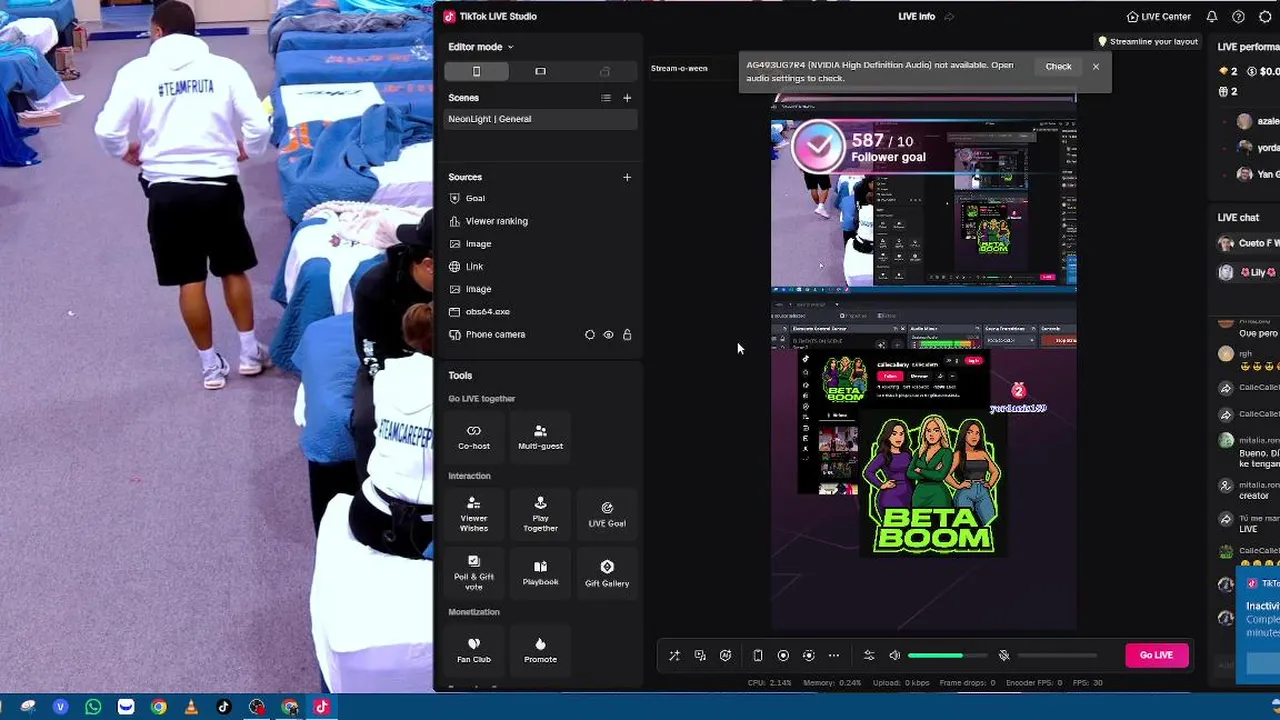1280x720 pixels.
Task: Adjust the green speaker volume slider
Action: [x=947, y=656]
